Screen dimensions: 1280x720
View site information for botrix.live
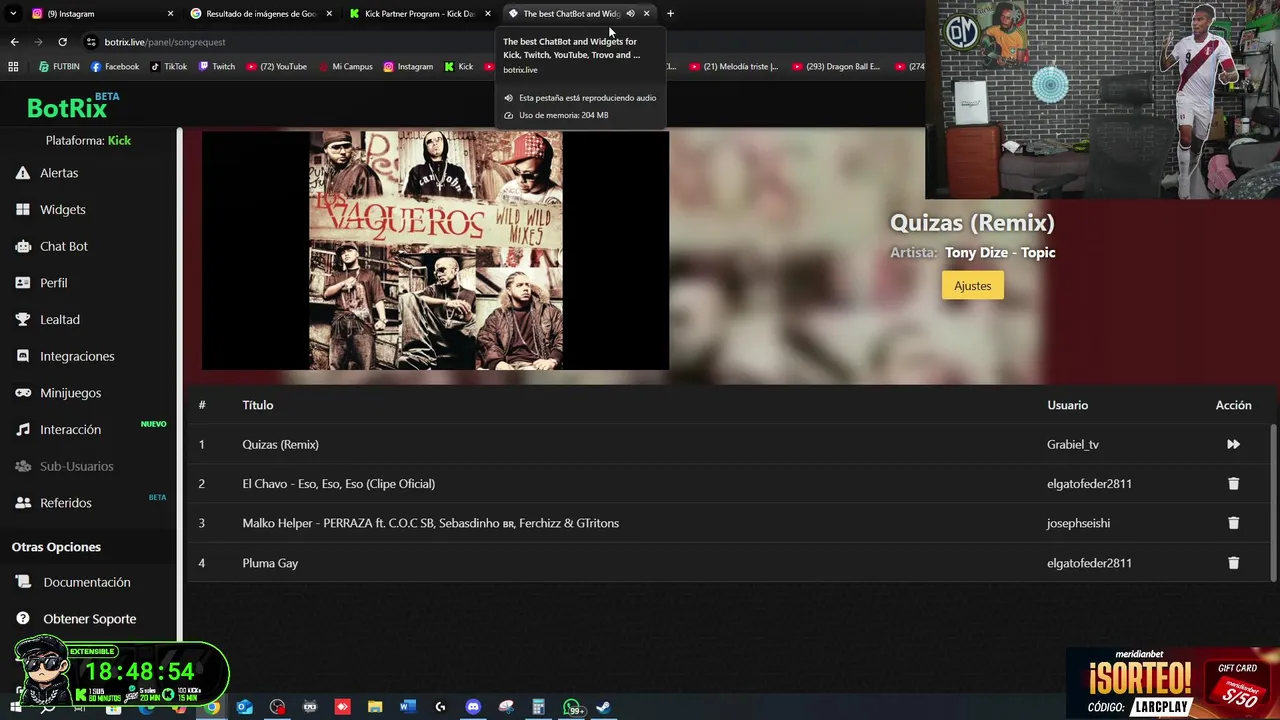pos(91,42)
